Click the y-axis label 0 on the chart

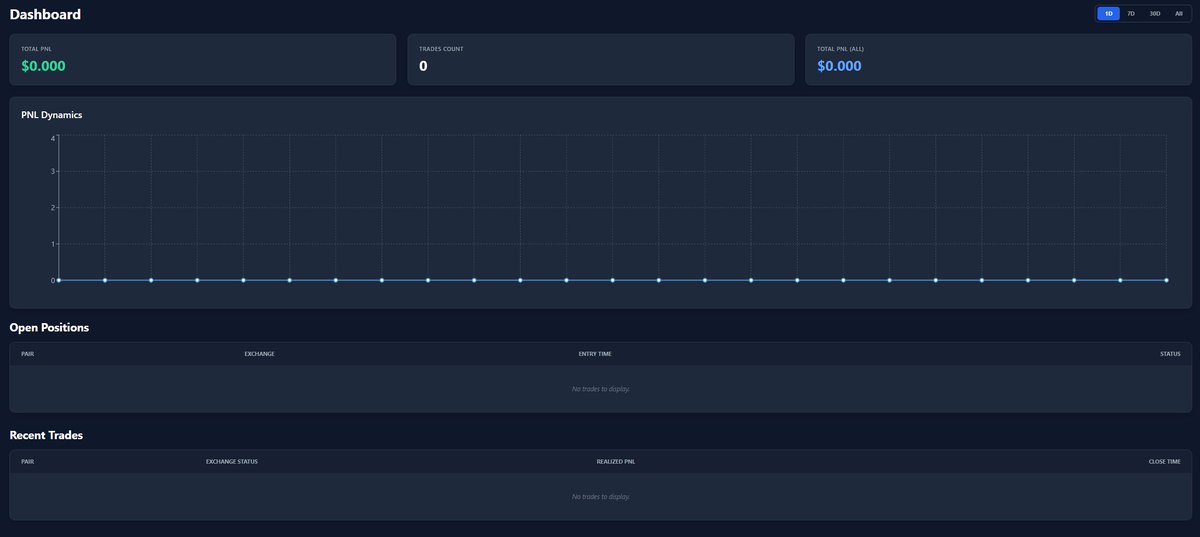[53, 280]
